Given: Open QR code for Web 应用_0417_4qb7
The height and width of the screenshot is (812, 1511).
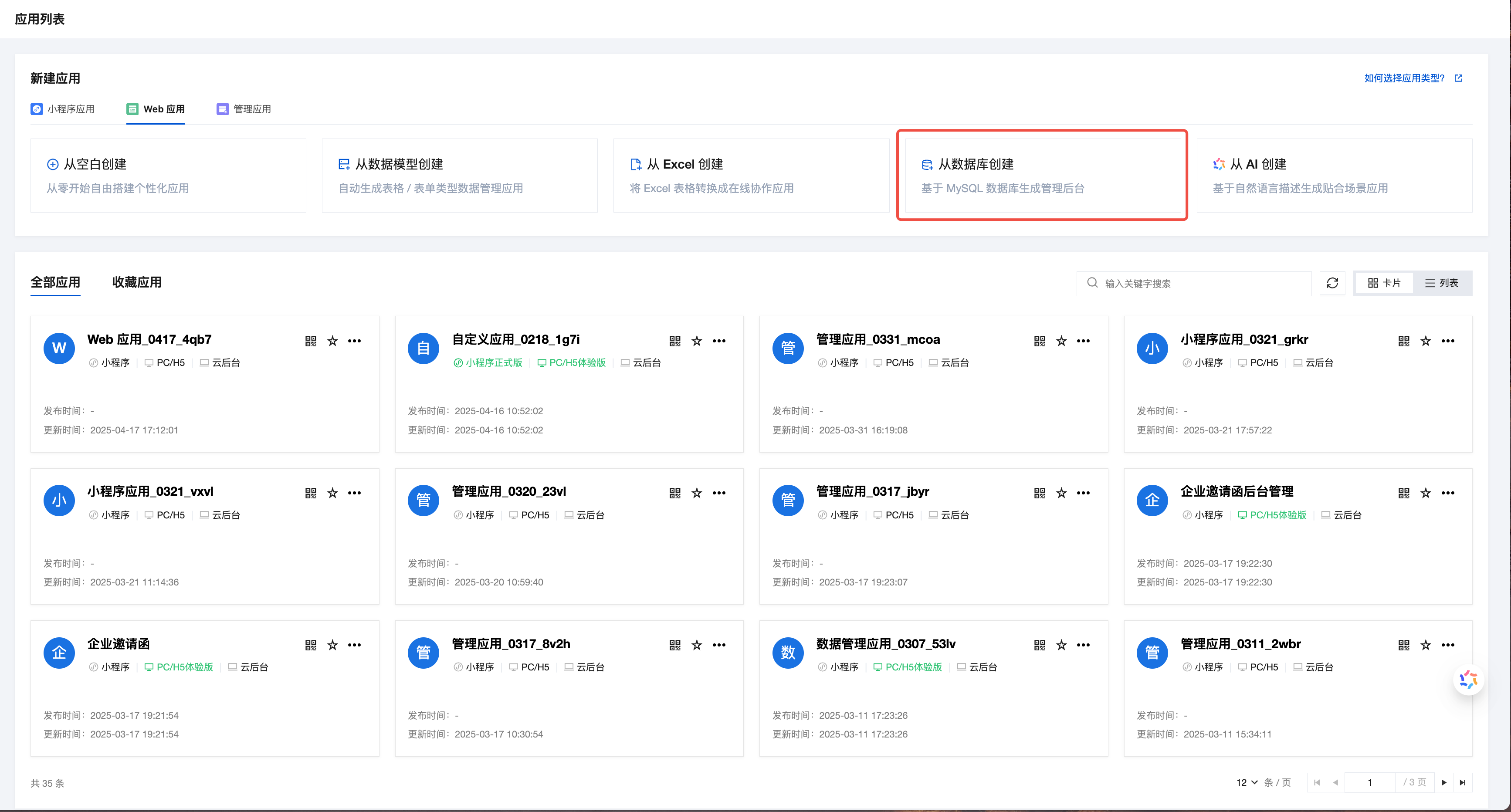Looking at the screenshot, I should coord(310,341).
